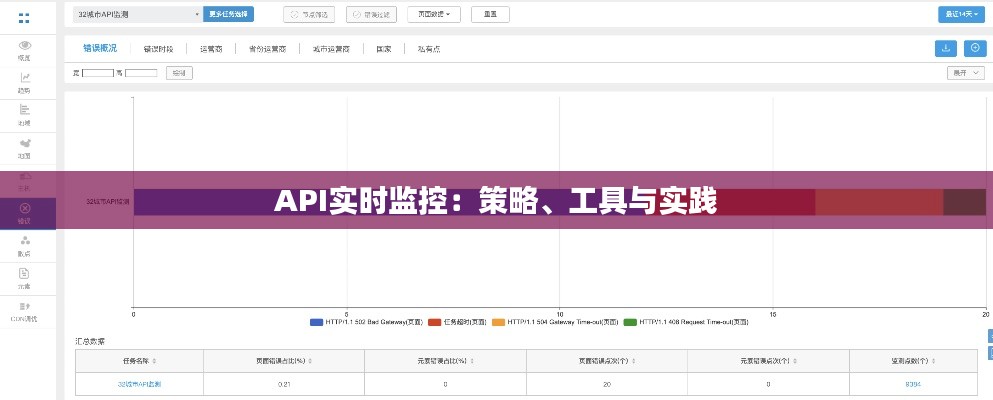The width and height of the screenshot is (993, 400).
Task: Open the document report icon in sidebar
Action: pos(25,273)
